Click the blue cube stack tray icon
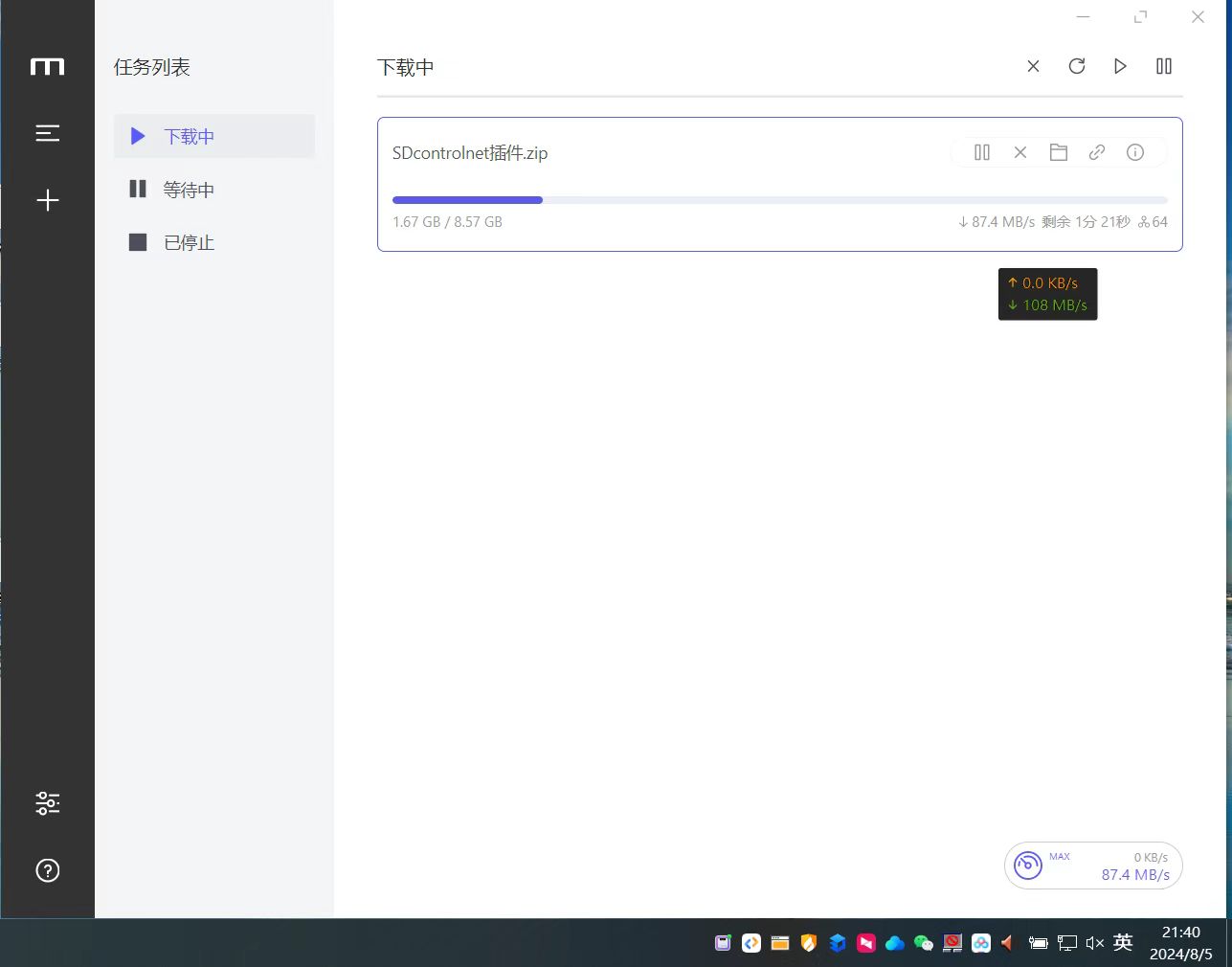 [x=838, y=943]
